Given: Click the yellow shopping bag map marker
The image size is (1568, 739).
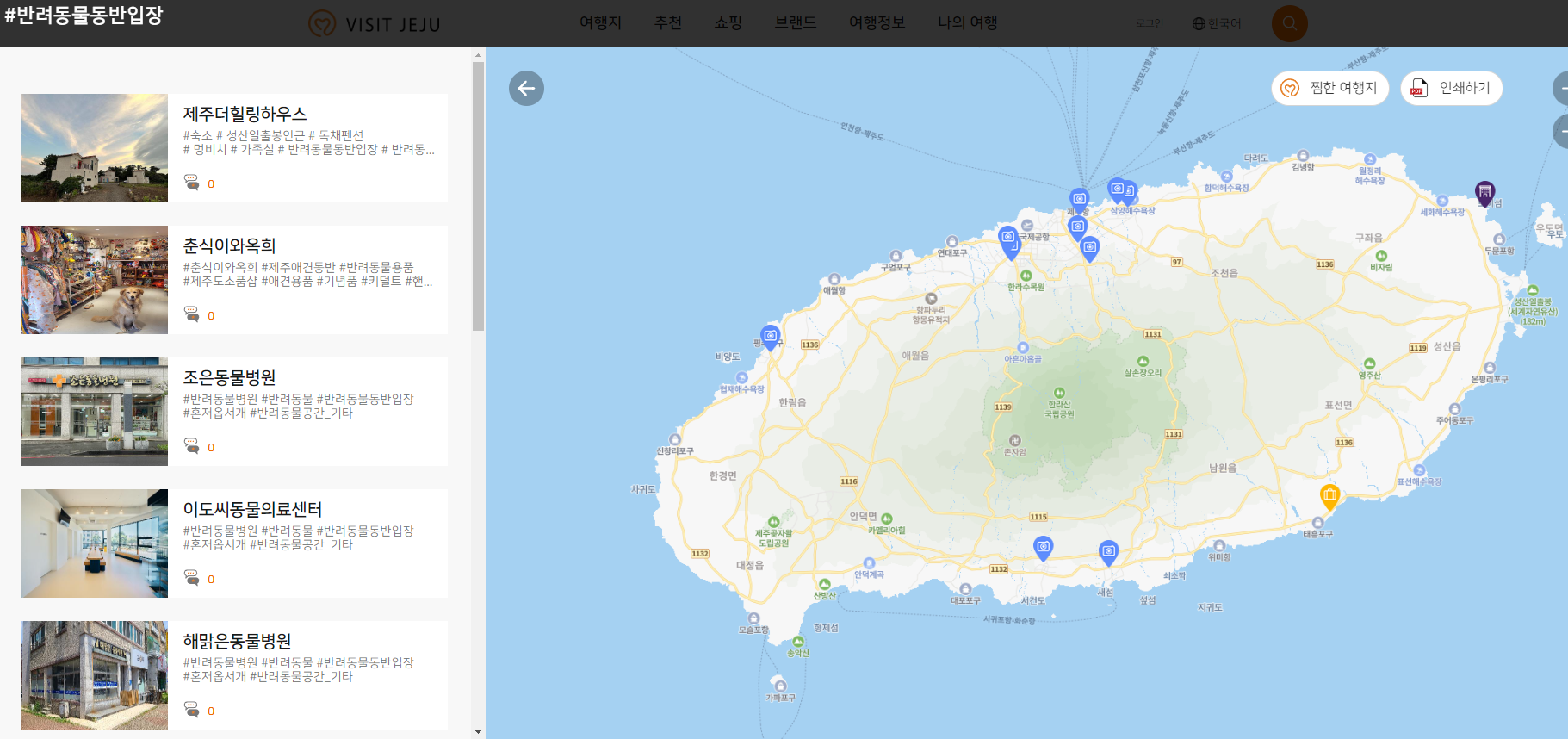Looking at the screenshot, I should (x=1329, y=496).
